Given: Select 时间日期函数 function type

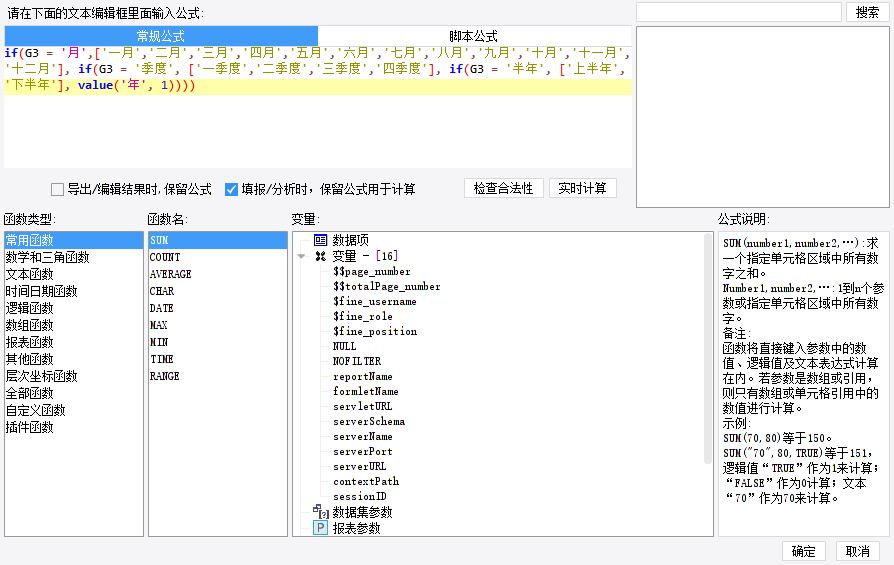Looking at the screenshot, I should tap(74, 291).
